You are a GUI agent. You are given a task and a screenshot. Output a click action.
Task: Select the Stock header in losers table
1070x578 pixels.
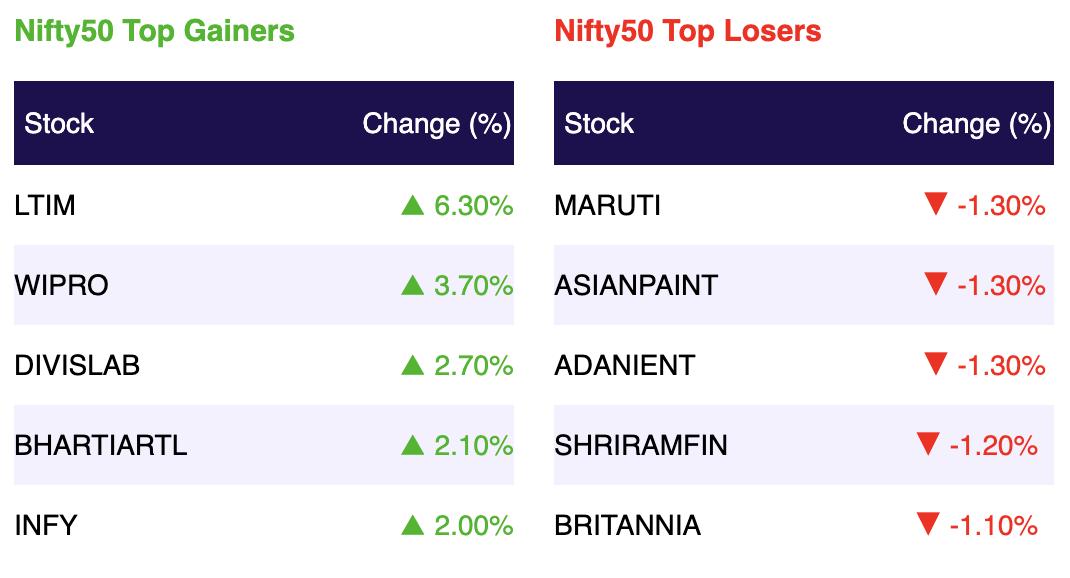pos(599,124)
